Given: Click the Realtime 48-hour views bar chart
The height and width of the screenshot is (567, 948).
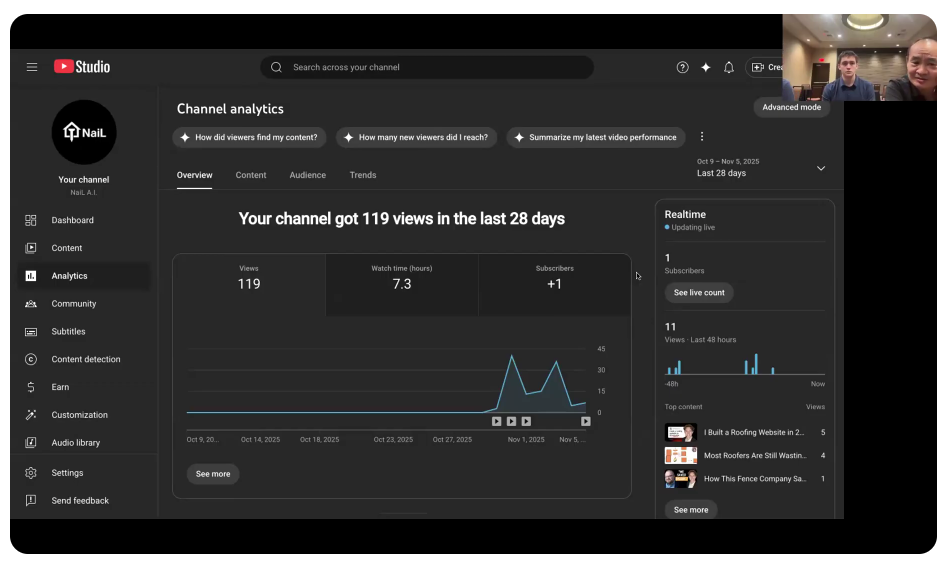Looking at the screenshot, I should click(x=745, y=364).
